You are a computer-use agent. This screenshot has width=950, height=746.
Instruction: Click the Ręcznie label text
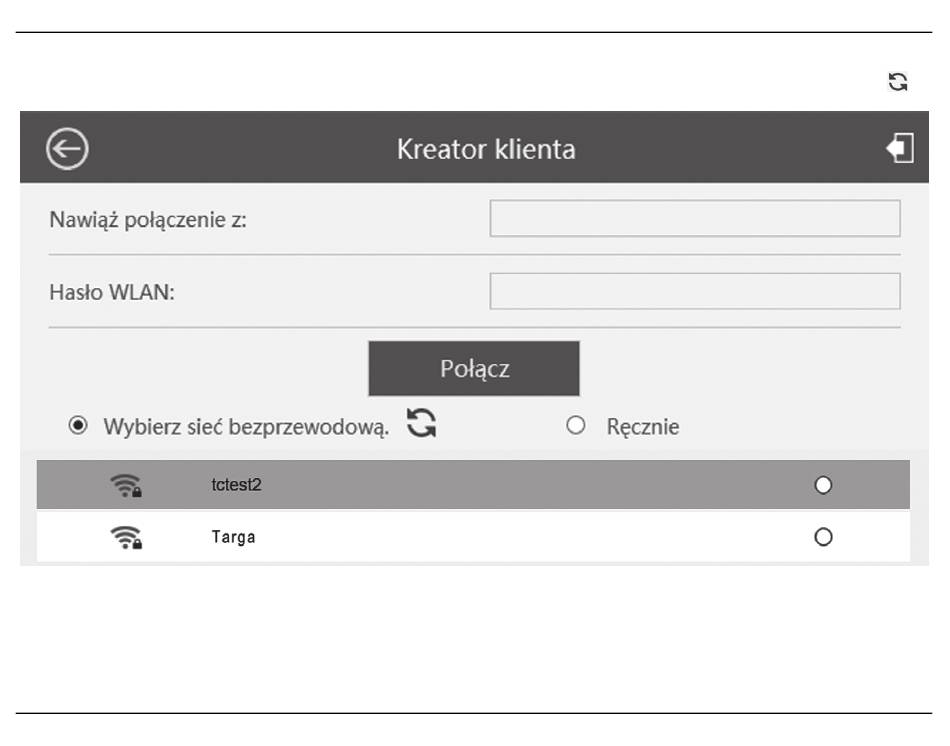coord(643,427)
